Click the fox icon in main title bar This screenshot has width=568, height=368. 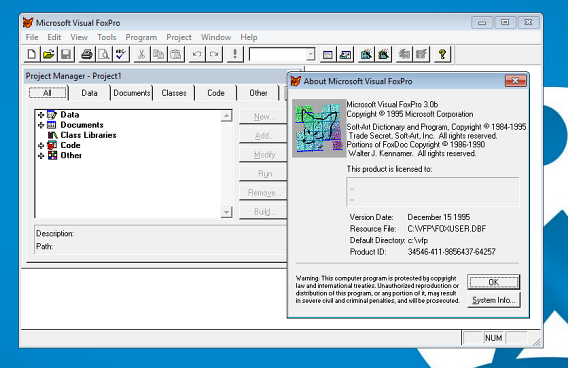[28, 22]
